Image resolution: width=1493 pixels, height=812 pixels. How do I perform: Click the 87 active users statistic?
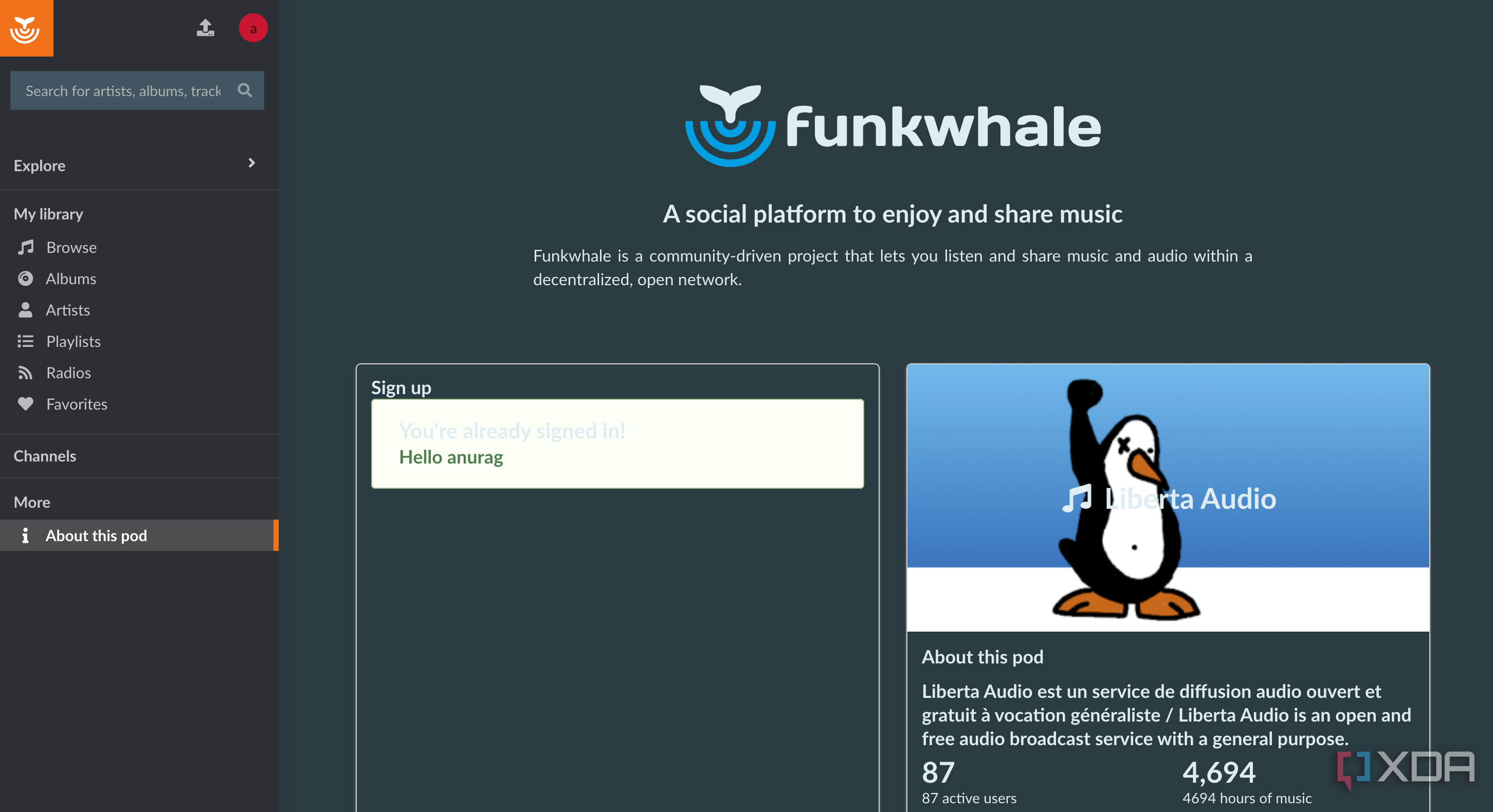[x=969, y=782]
